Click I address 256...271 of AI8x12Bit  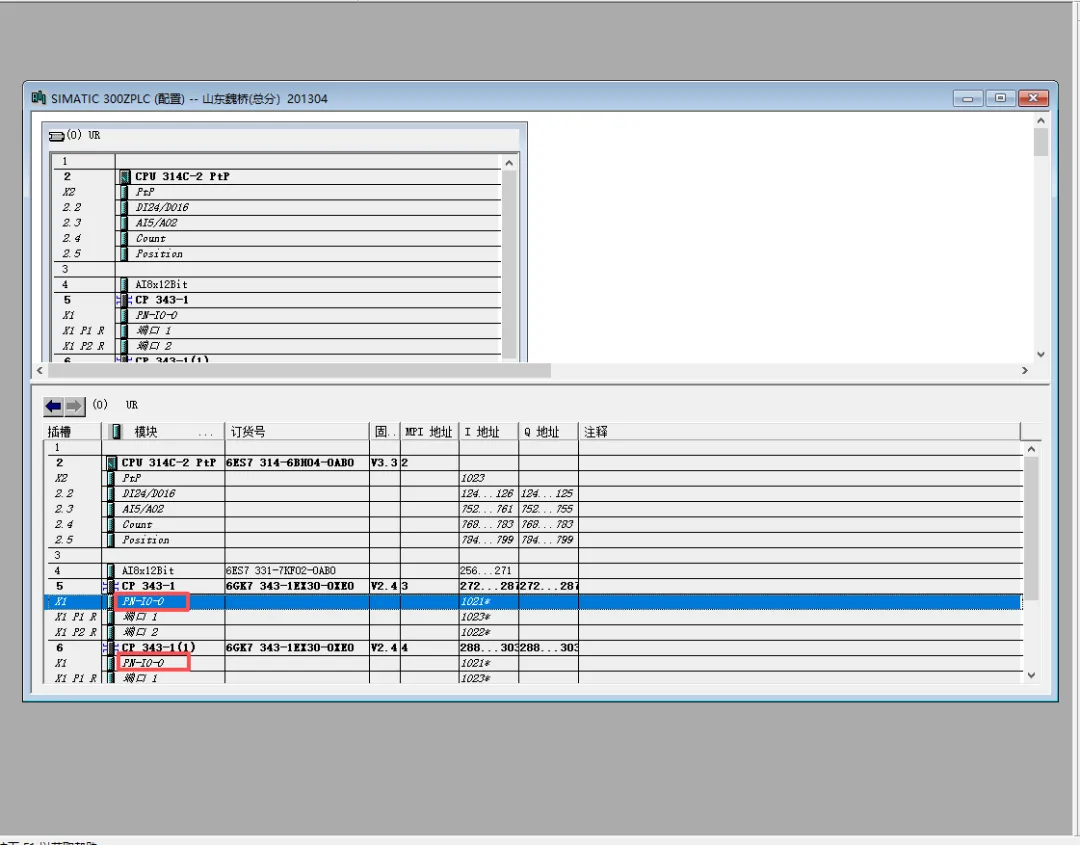[x=486, y=570]
